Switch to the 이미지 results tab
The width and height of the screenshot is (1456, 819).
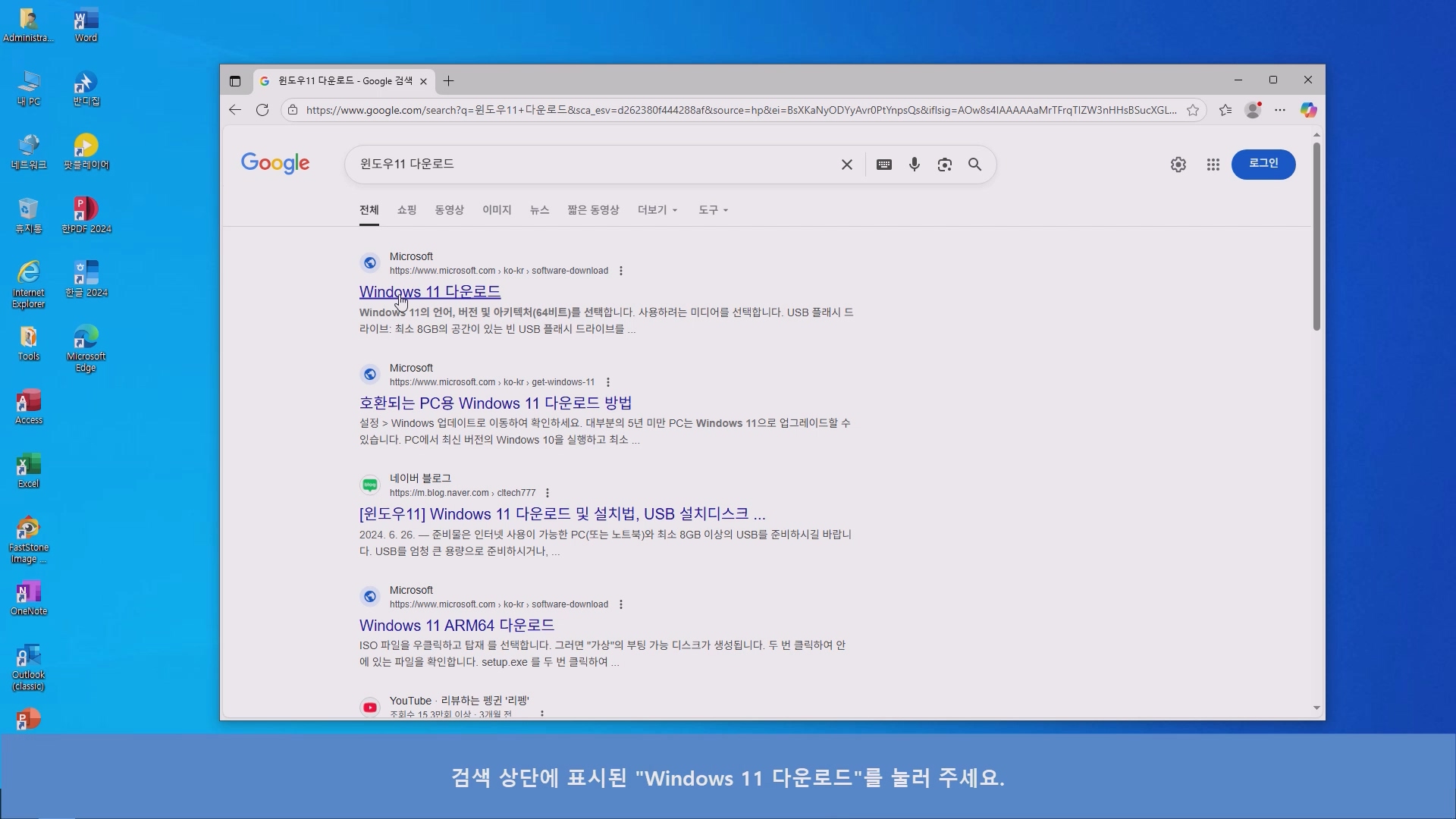click(497, 210)
